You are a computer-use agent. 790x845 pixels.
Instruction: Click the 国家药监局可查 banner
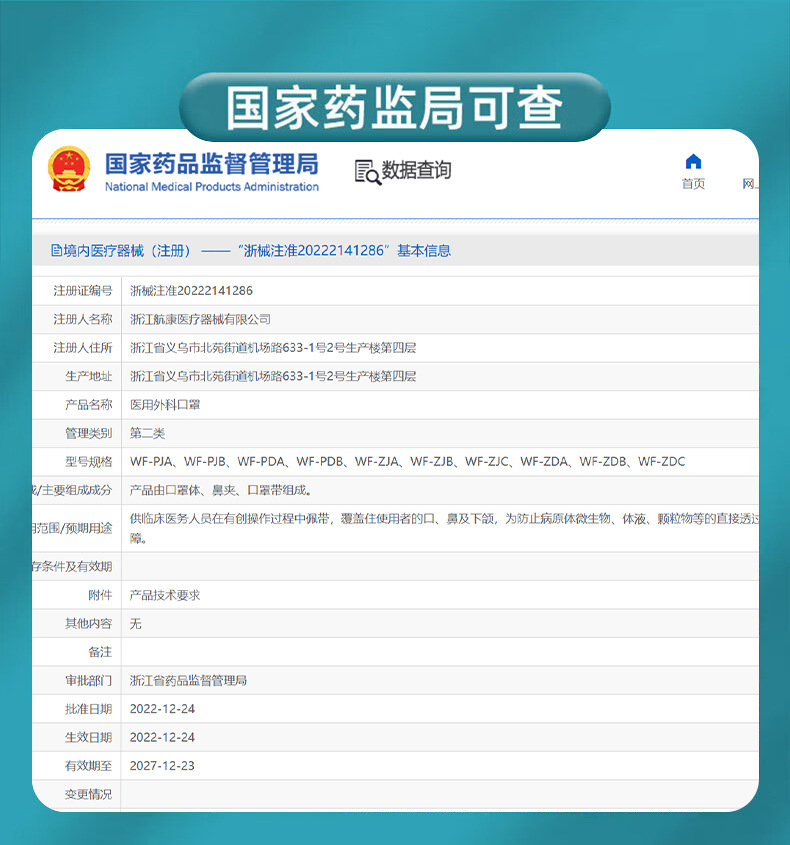394,108
